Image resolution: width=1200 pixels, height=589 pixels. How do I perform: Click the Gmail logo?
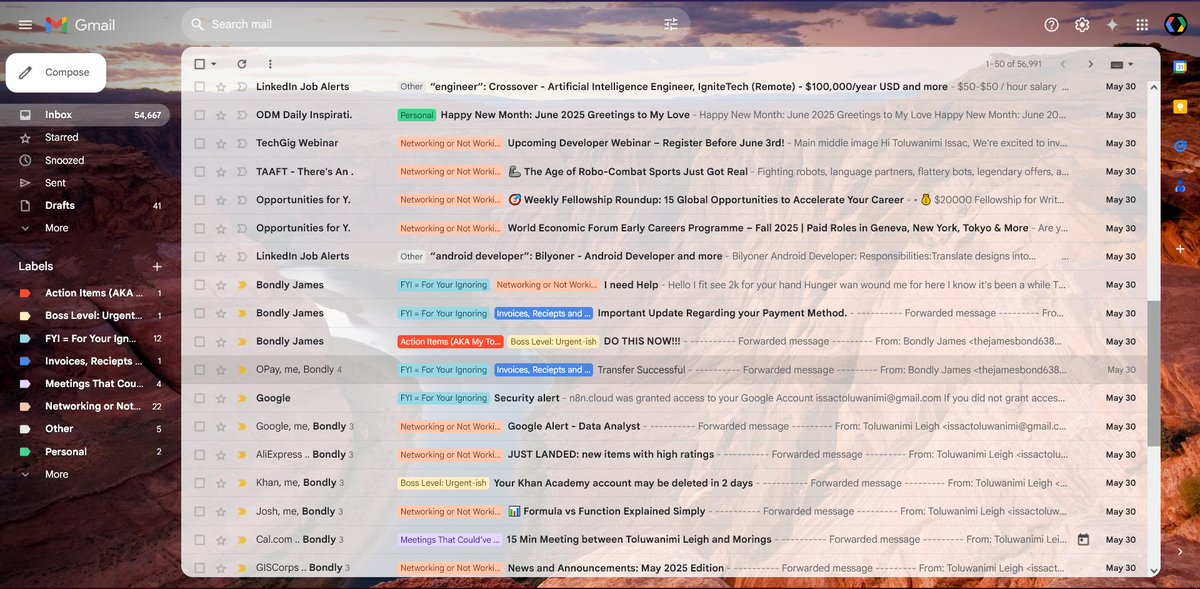pyautogui.click(x=80, y=24)
